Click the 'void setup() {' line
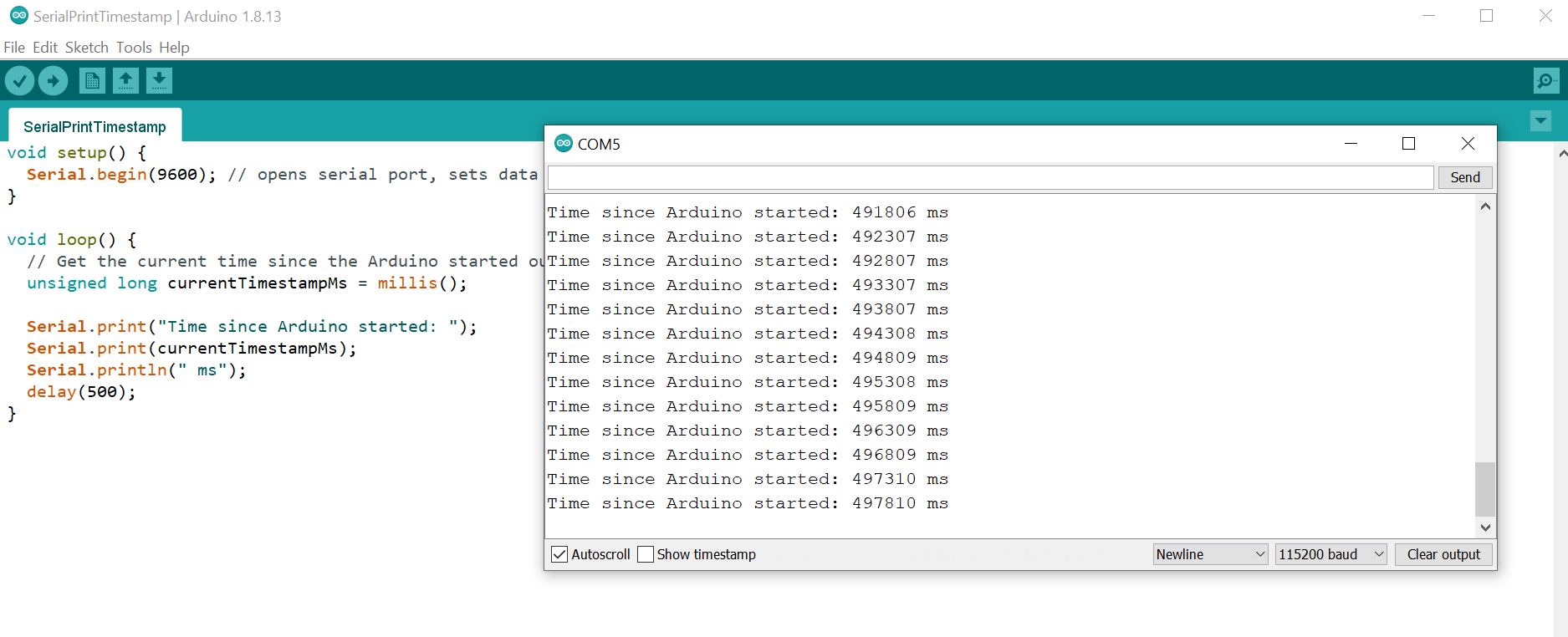The image size is (1568, 637). (77, 152)
